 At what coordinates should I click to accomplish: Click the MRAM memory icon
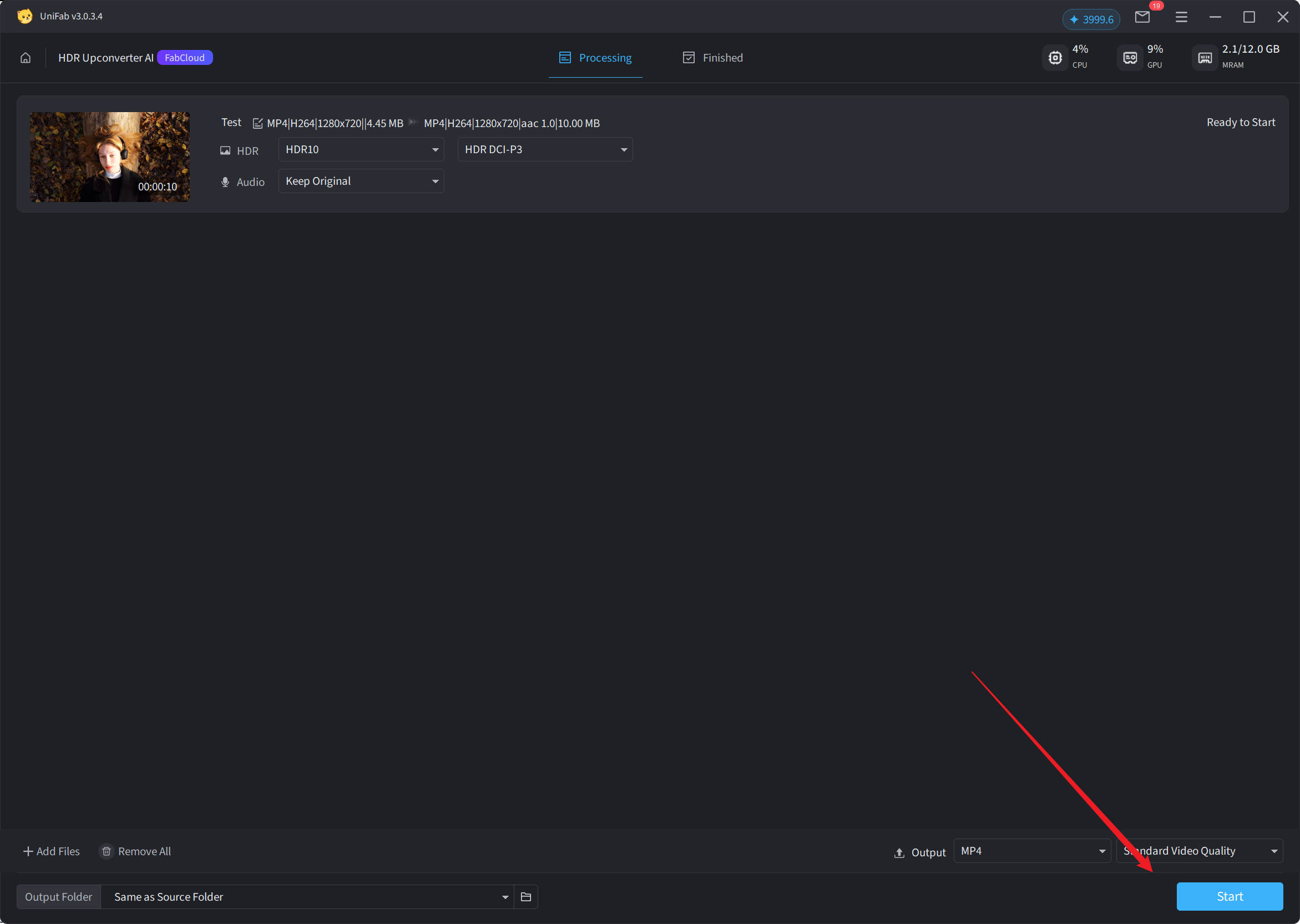pos(1205,58)
